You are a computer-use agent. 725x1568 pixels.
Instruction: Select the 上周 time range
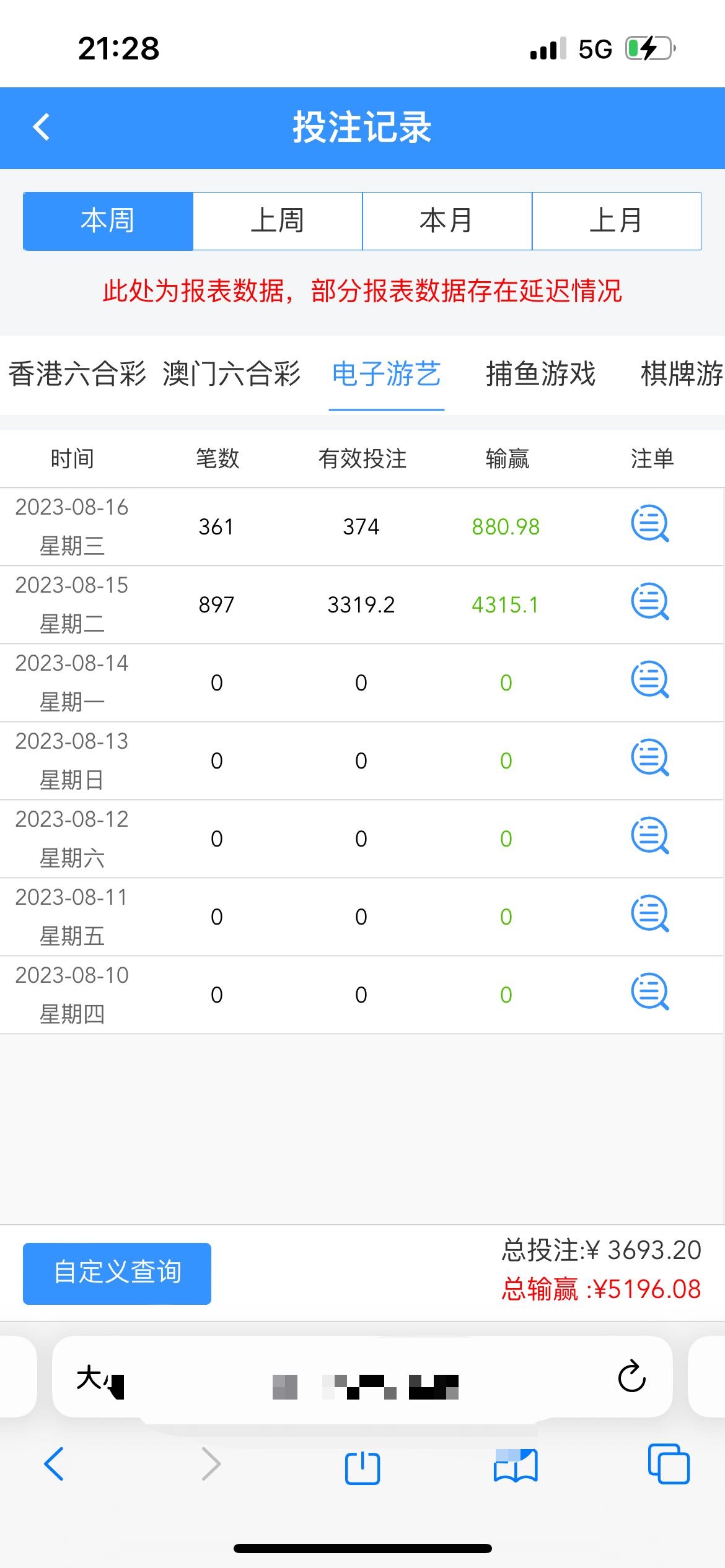click(278, 221)
